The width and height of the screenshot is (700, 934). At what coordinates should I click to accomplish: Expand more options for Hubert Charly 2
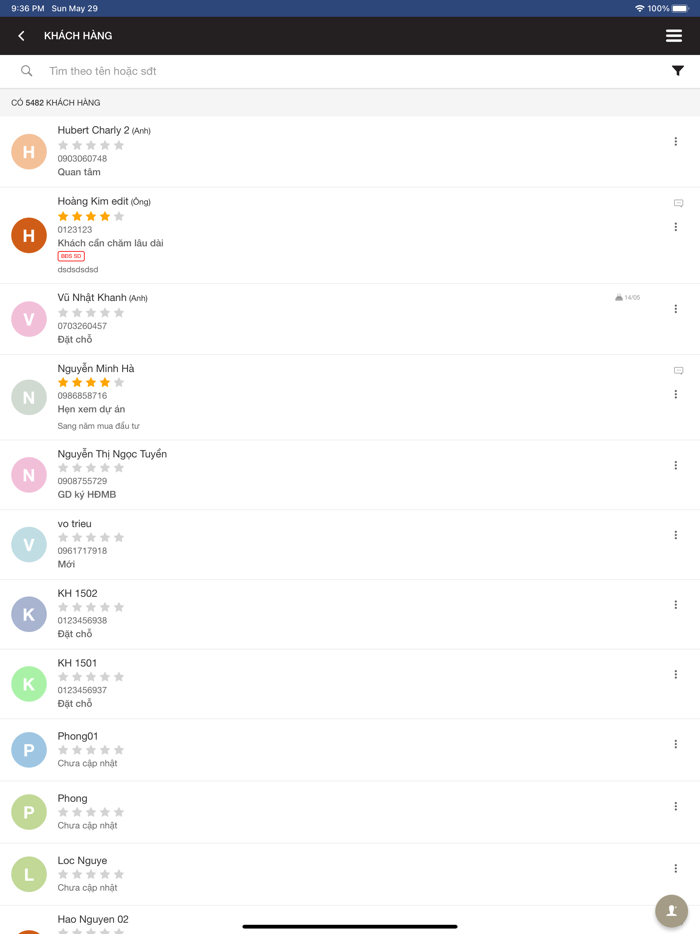[676, 142]
